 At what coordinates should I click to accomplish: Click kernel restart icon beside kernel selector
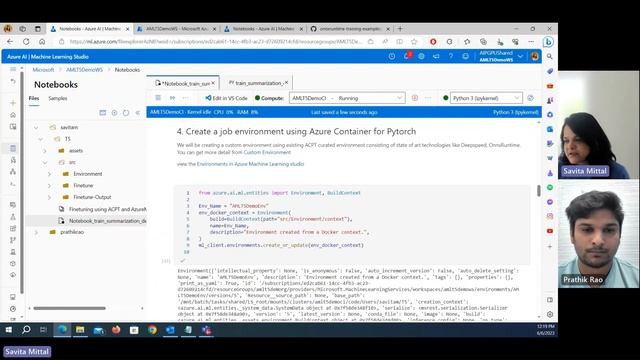tap(530, 98)
